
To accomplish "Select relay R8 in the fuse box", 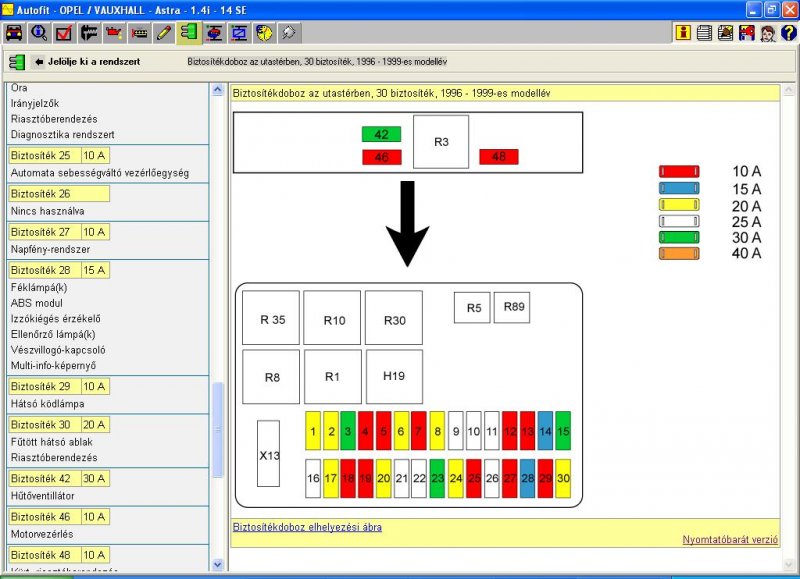I will coord(271,376).
